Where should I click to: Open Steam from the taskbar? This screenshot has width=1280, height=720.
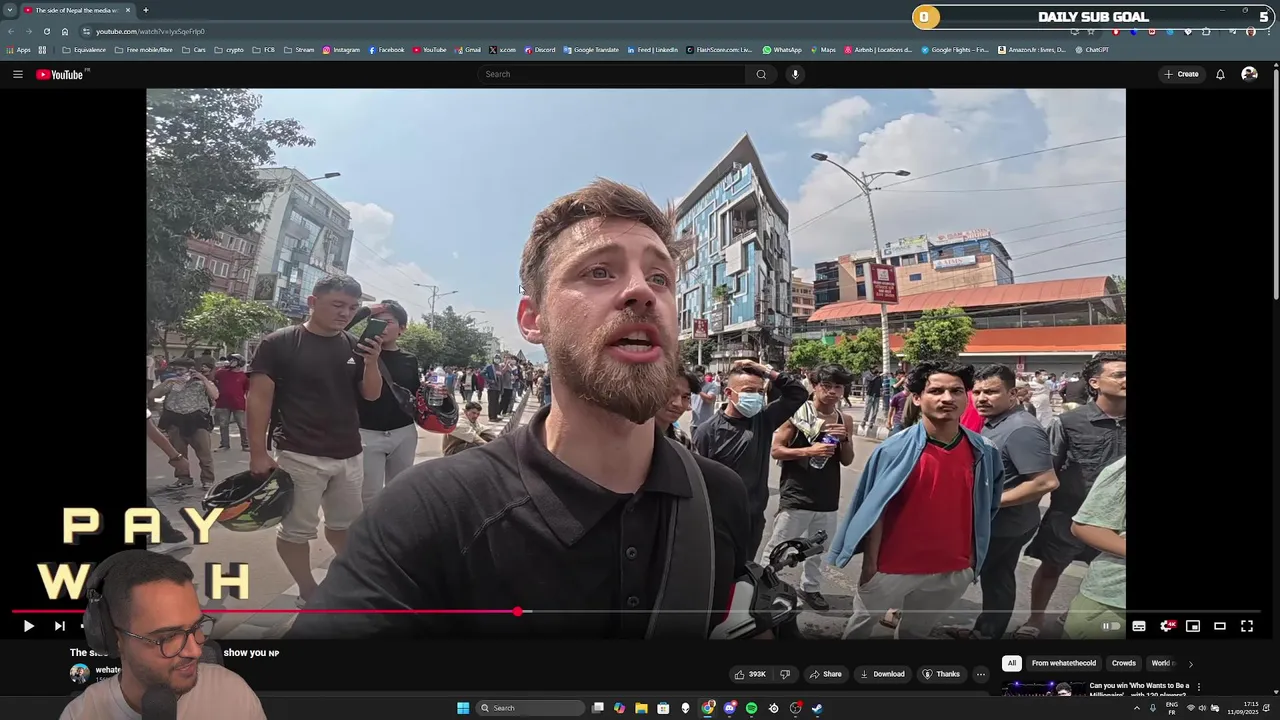(x=817, y=708)
